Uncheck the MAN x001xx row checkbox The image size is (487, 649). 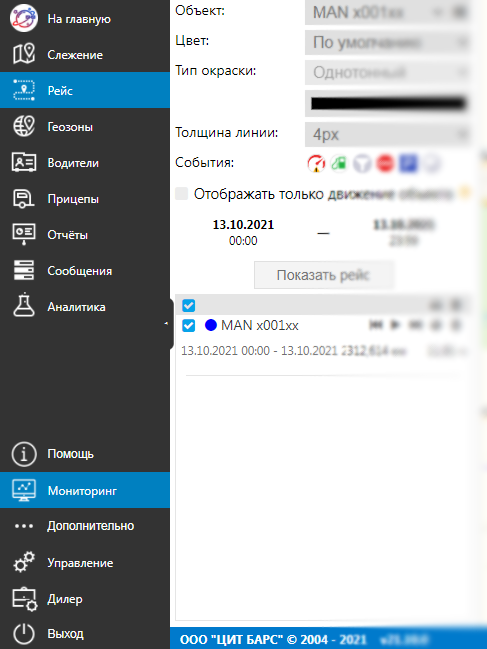pos(189,325)
